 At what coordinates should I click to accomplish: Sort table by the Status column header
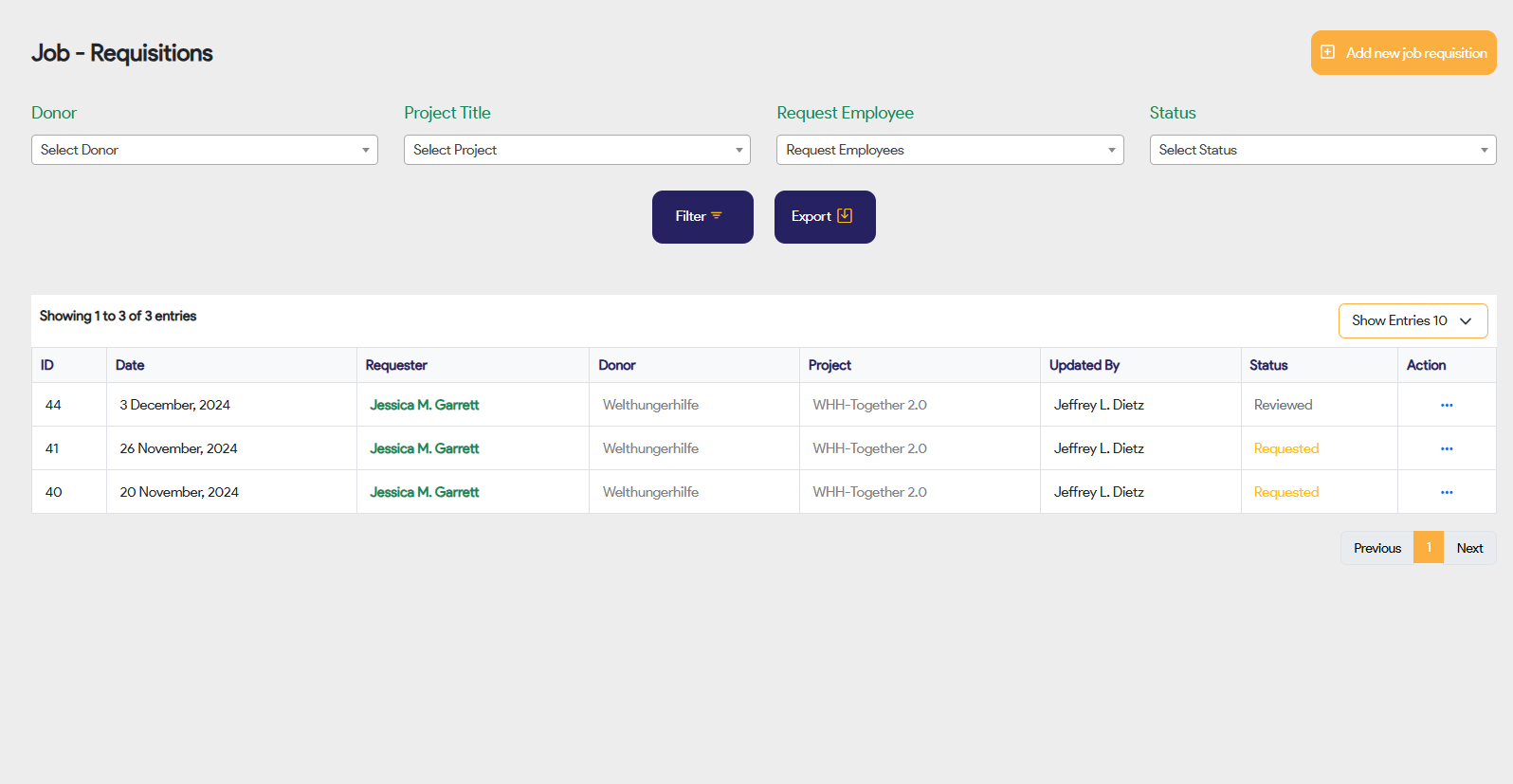[x=1267, y=365]
